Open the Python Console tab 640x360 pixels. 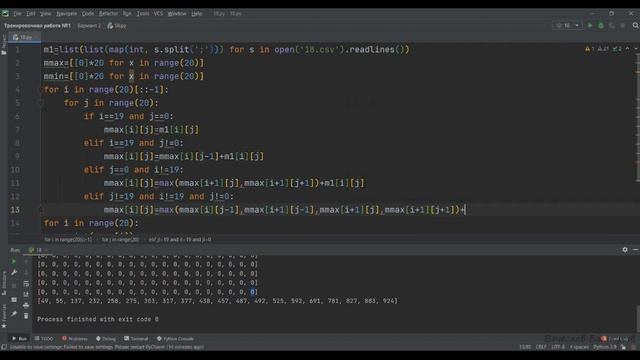coord(175,338)
